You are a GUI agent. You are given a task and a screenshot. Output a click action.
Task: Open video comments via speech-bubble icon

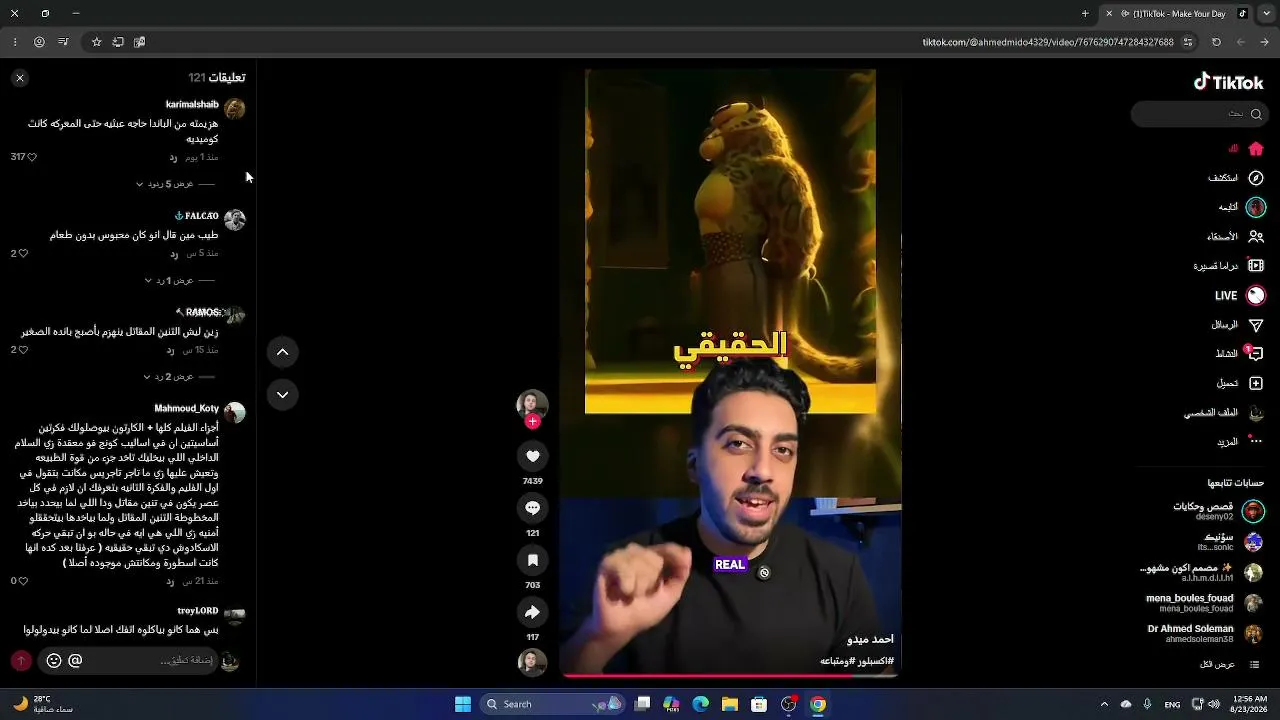coord(532,508)
